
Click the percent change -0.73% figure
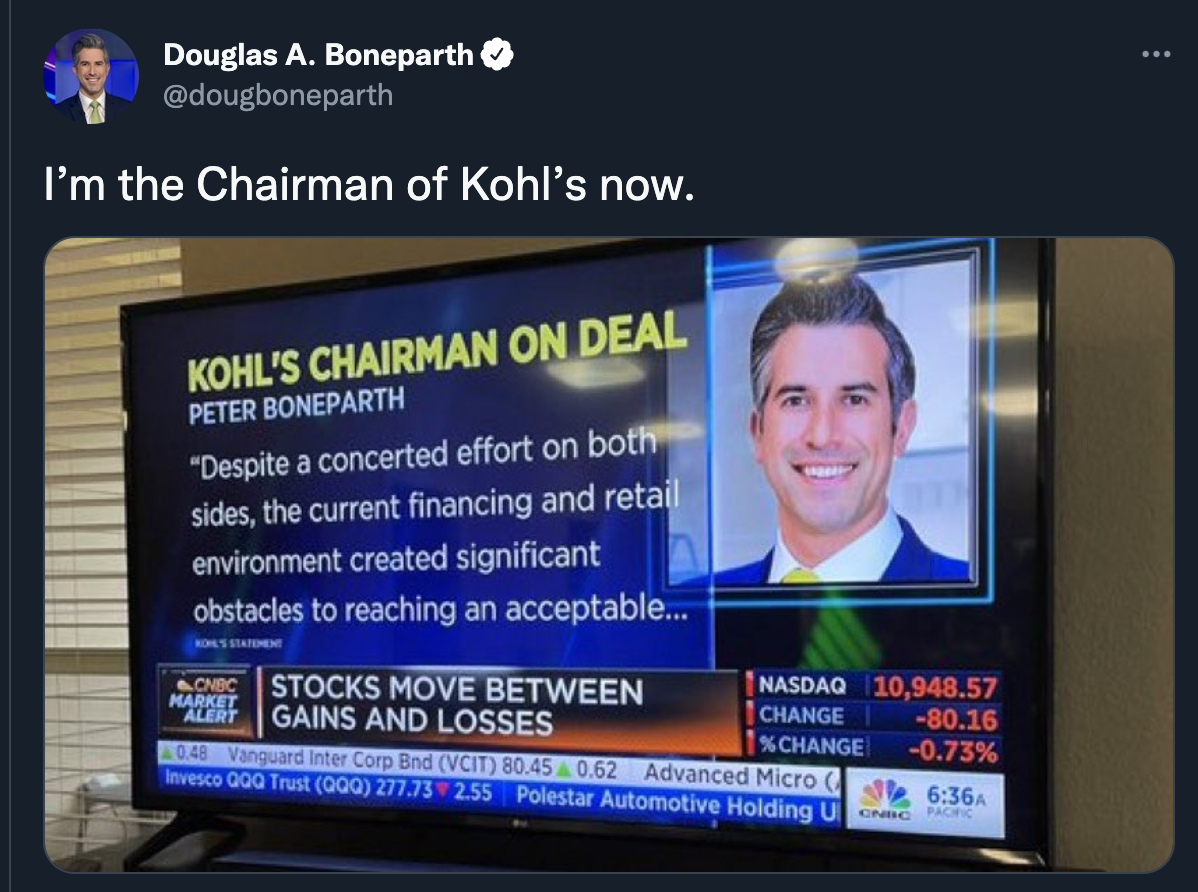click(x=951, y=749)
